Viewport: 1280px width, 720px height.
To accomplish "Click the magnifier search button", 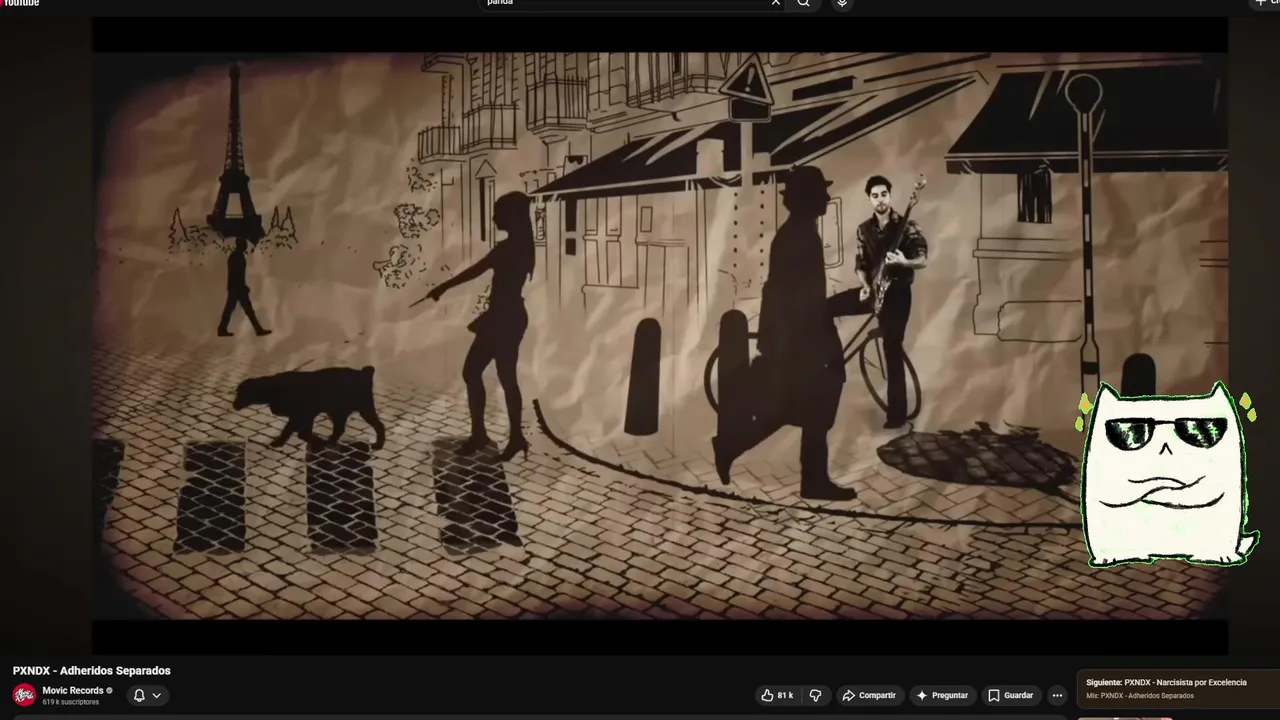I will [803, 3].
